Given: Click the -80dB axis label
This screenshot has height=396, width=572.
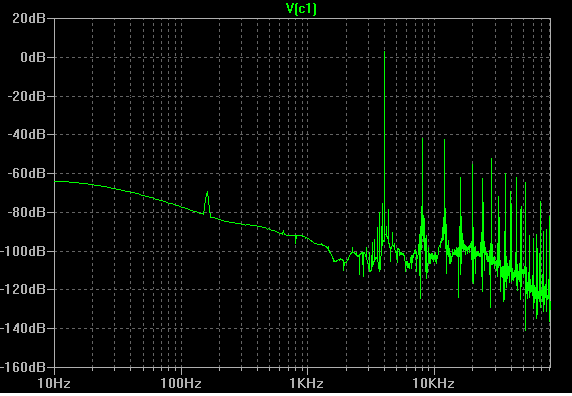Looking at the screenshot, I should tap(27, 212).
